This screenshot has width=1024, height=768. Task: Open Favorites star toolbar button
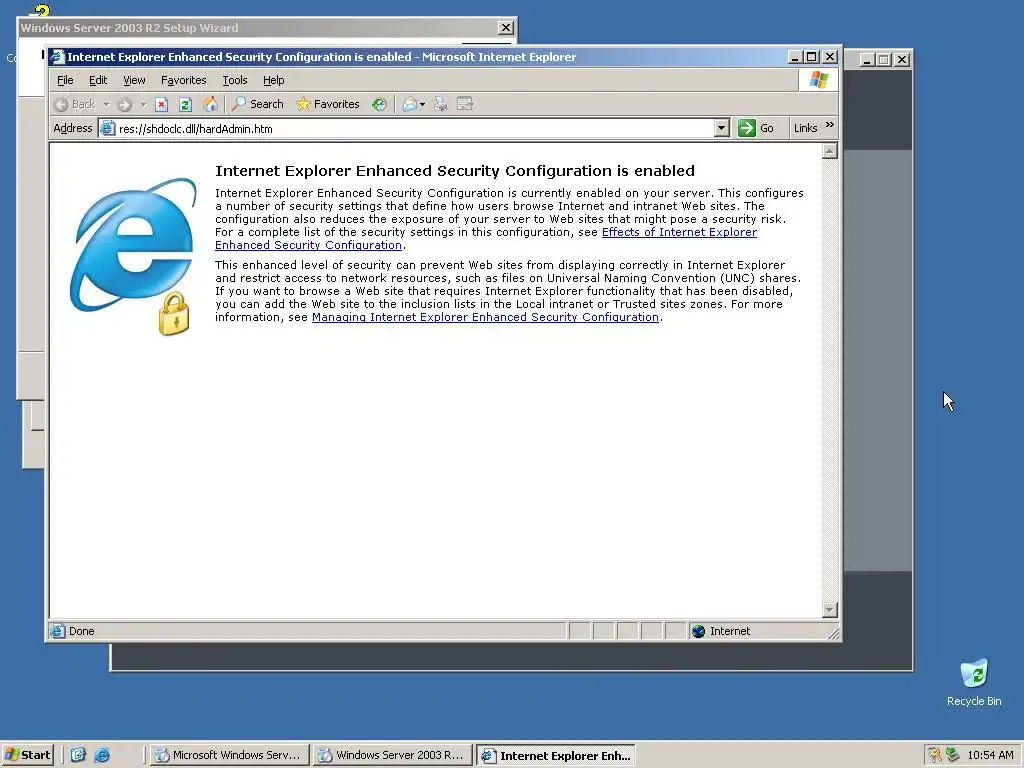(328, 104)
